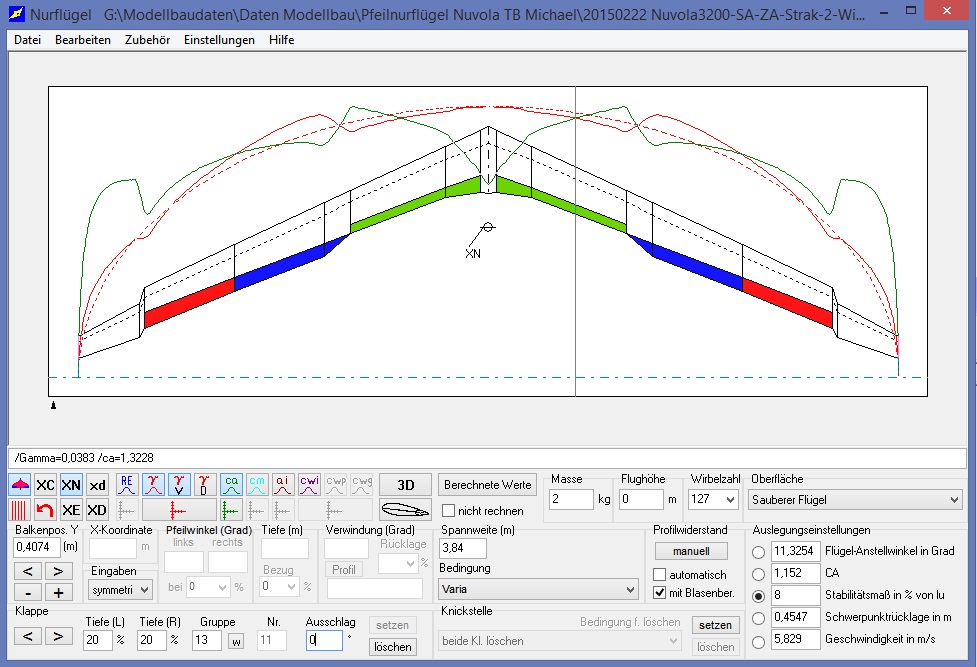This screenshot has height=667, width=977.
Task: Open the Oberfläche 'Sauberer Flügel' dropdown
Action: click(855, 499)
